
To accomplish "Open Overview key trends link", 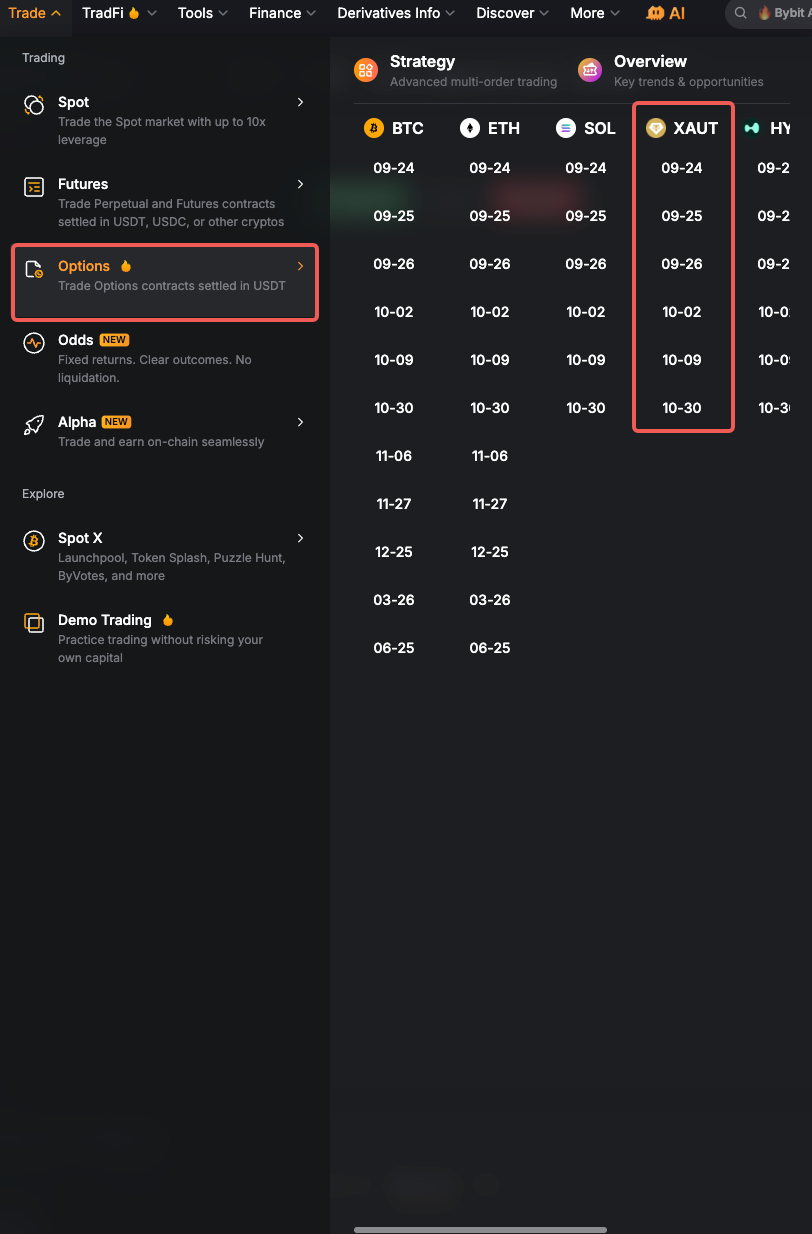I will tap(671, 70).
